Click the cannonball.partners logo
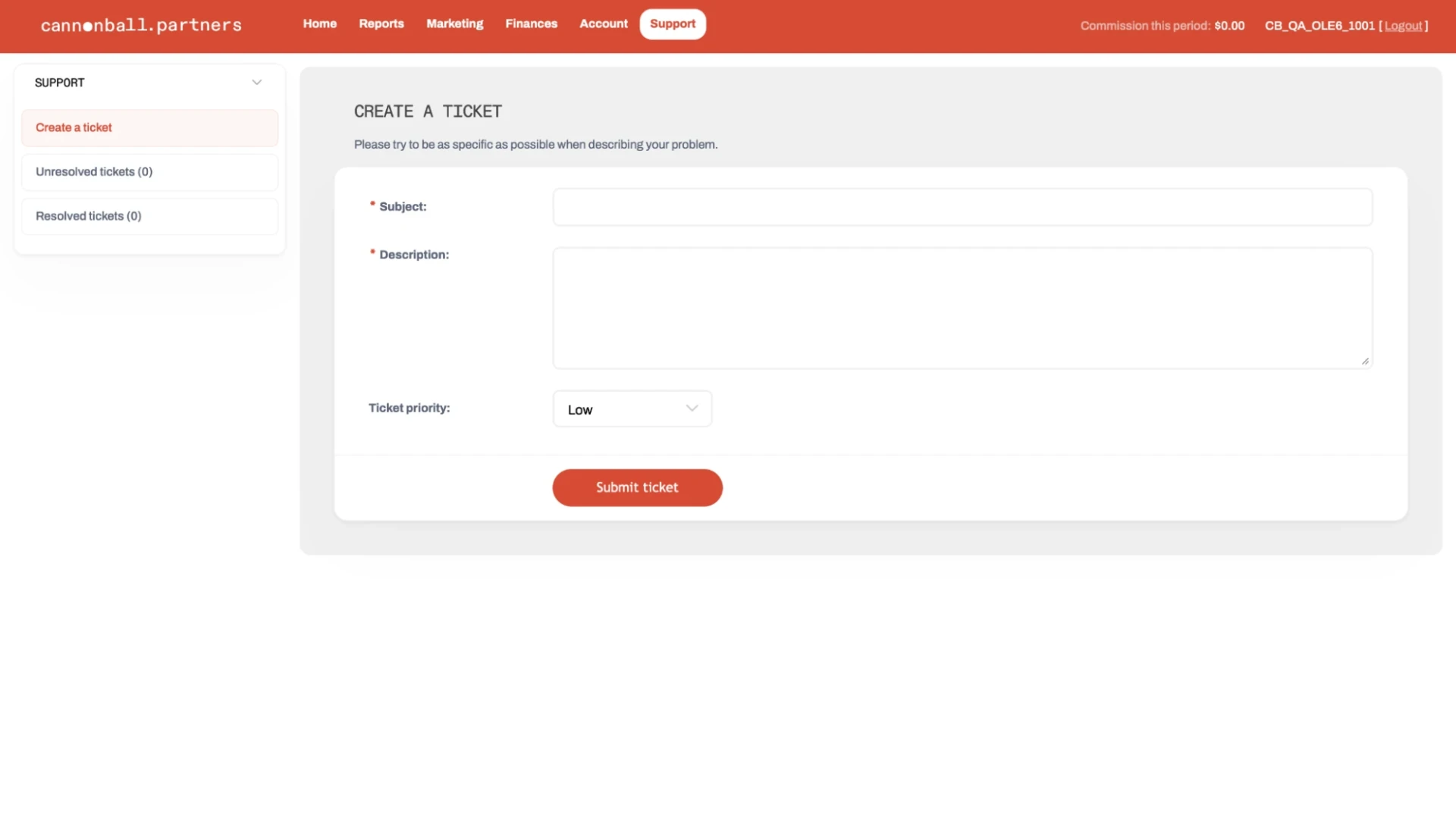Viewport: 1456px width, 836px height. click(141, 25)
